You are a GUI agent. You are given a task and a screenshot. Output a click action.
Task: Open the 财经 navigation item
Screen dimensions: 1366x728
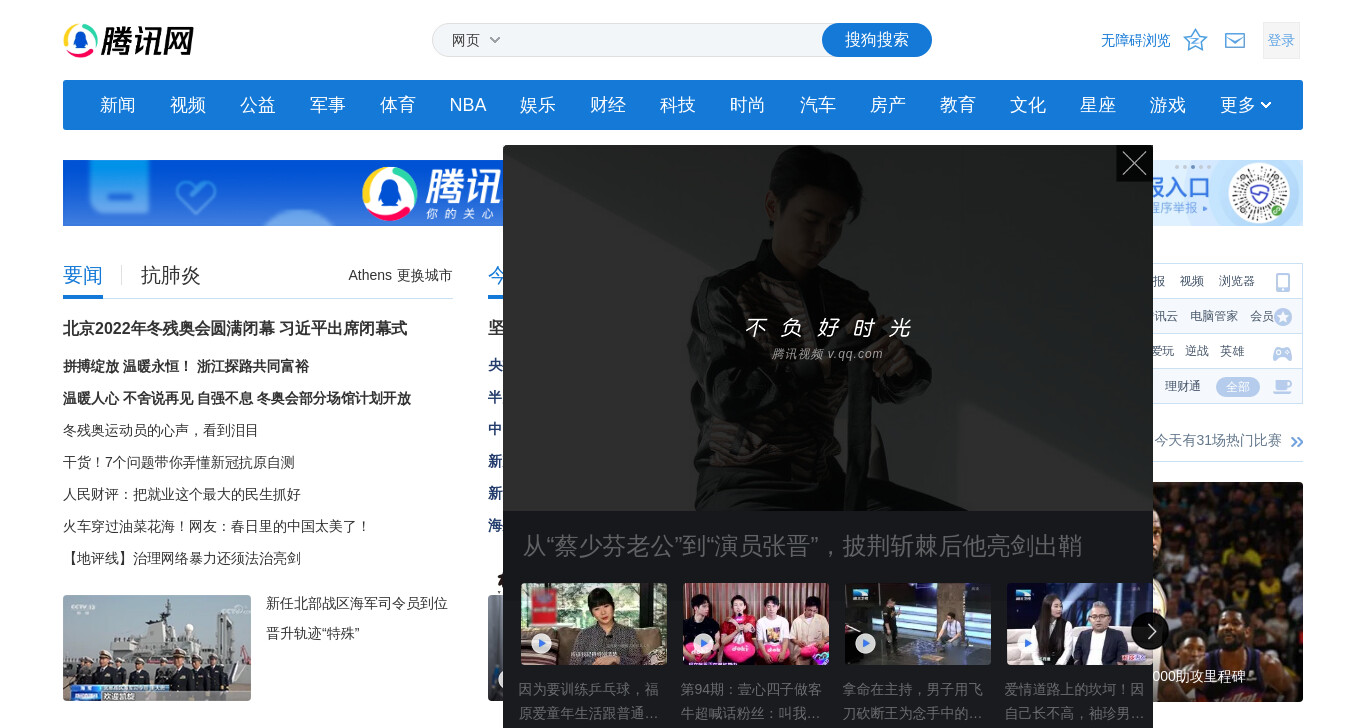coord(608,105)
